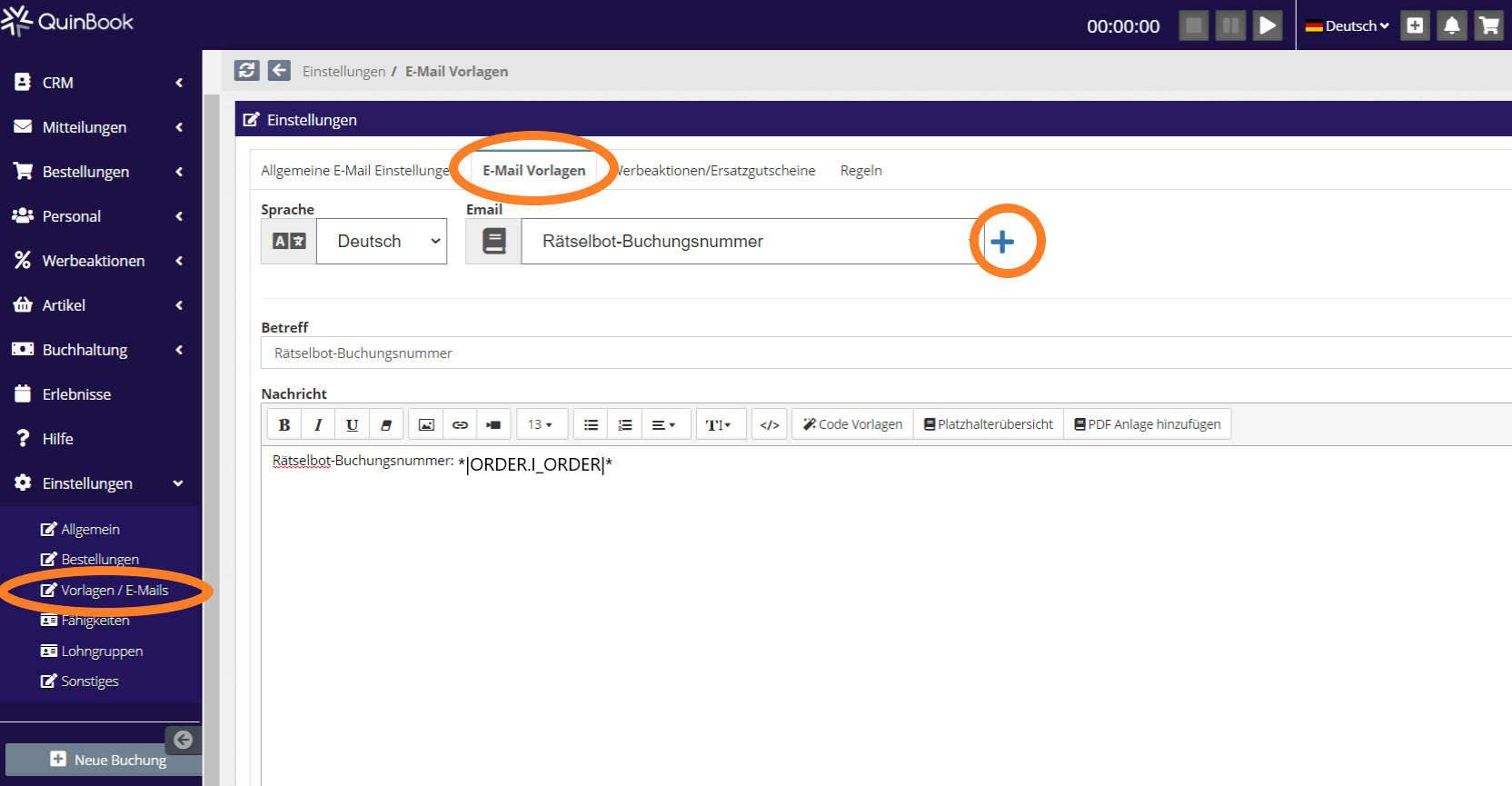Screen dimensions: 1512x786
Task: Toggle the unordered bullet list
Action: tap(591, 424)
